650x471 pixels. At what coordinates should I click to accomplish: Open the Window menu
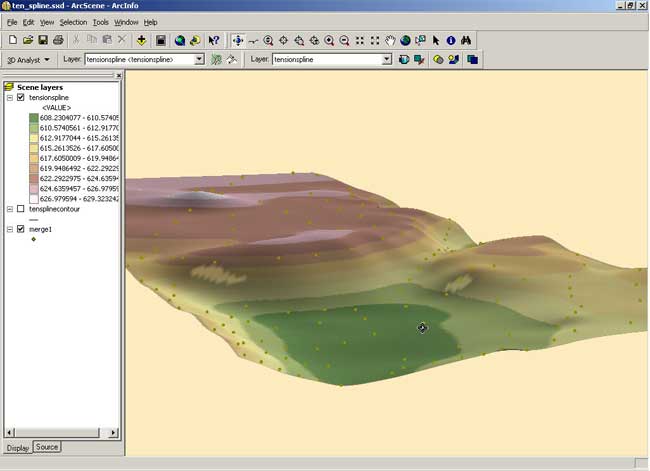tap(126, 22)
